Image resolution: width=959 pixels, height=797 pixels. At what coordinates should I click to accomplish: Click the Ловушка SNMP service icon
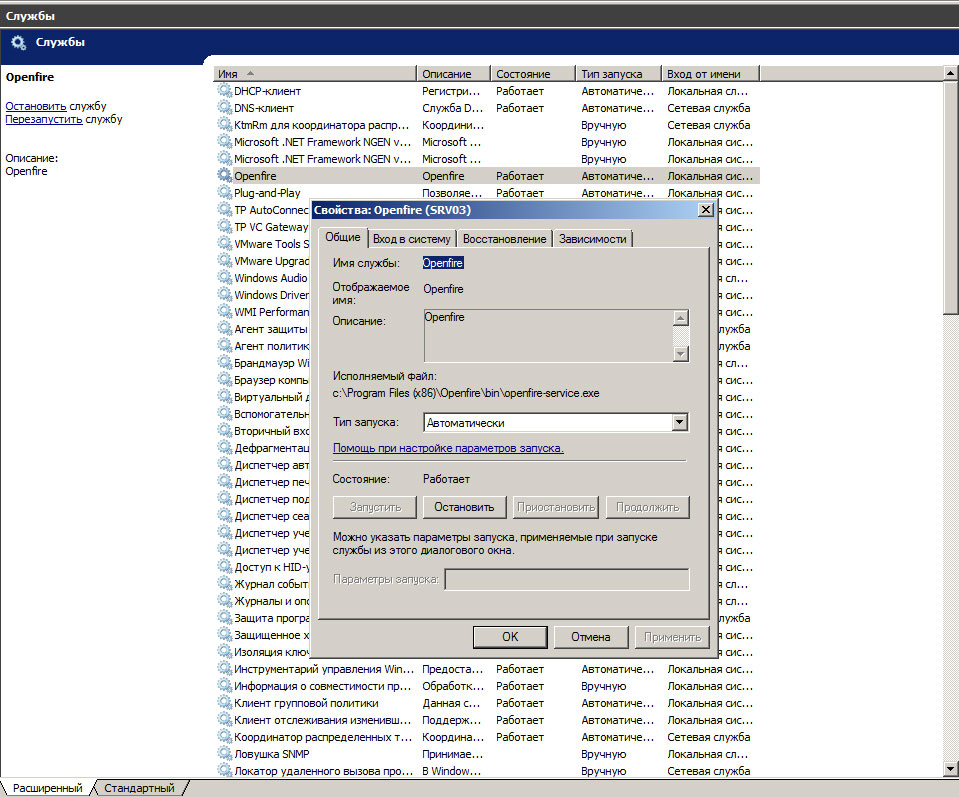pyautogui.click(x=224, y=754)
